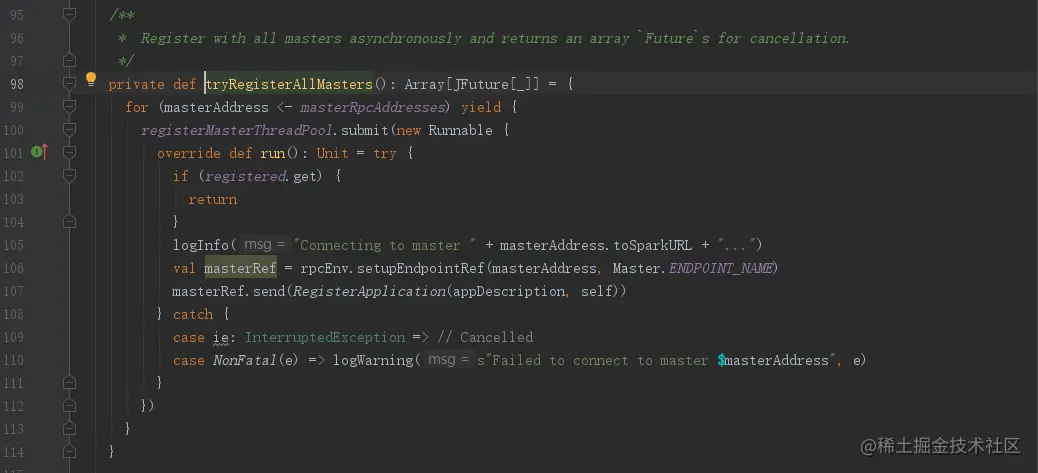Click RegisterApplication on line 107

click(369, 291)
